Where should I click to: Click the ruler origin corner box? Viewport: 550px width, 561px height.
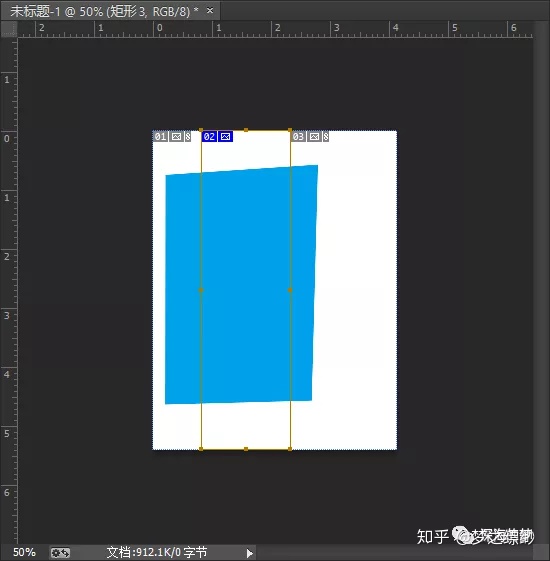click(9, 29)
